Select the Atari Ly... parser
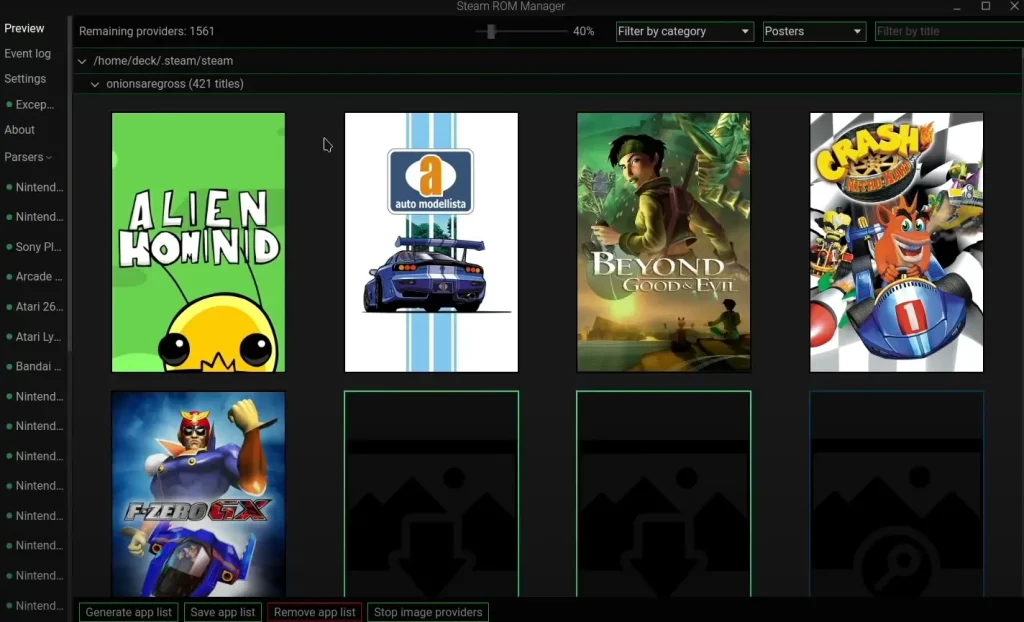This screenshot has width=1024, height=622. [x=39, y=336]
